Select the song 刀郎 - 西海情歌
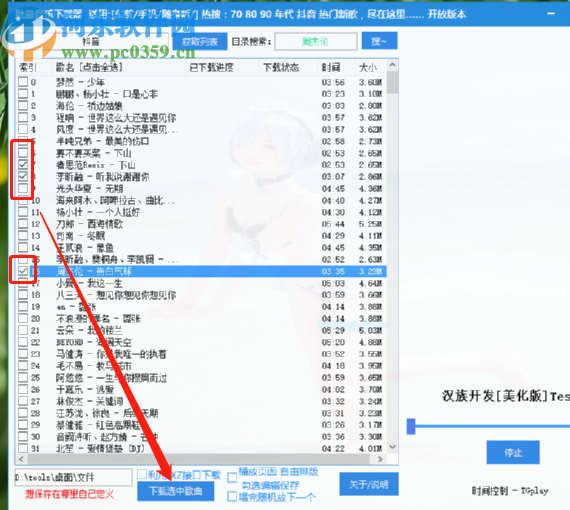The width and height of the screenshot is (570, 510). click(89, 224)
